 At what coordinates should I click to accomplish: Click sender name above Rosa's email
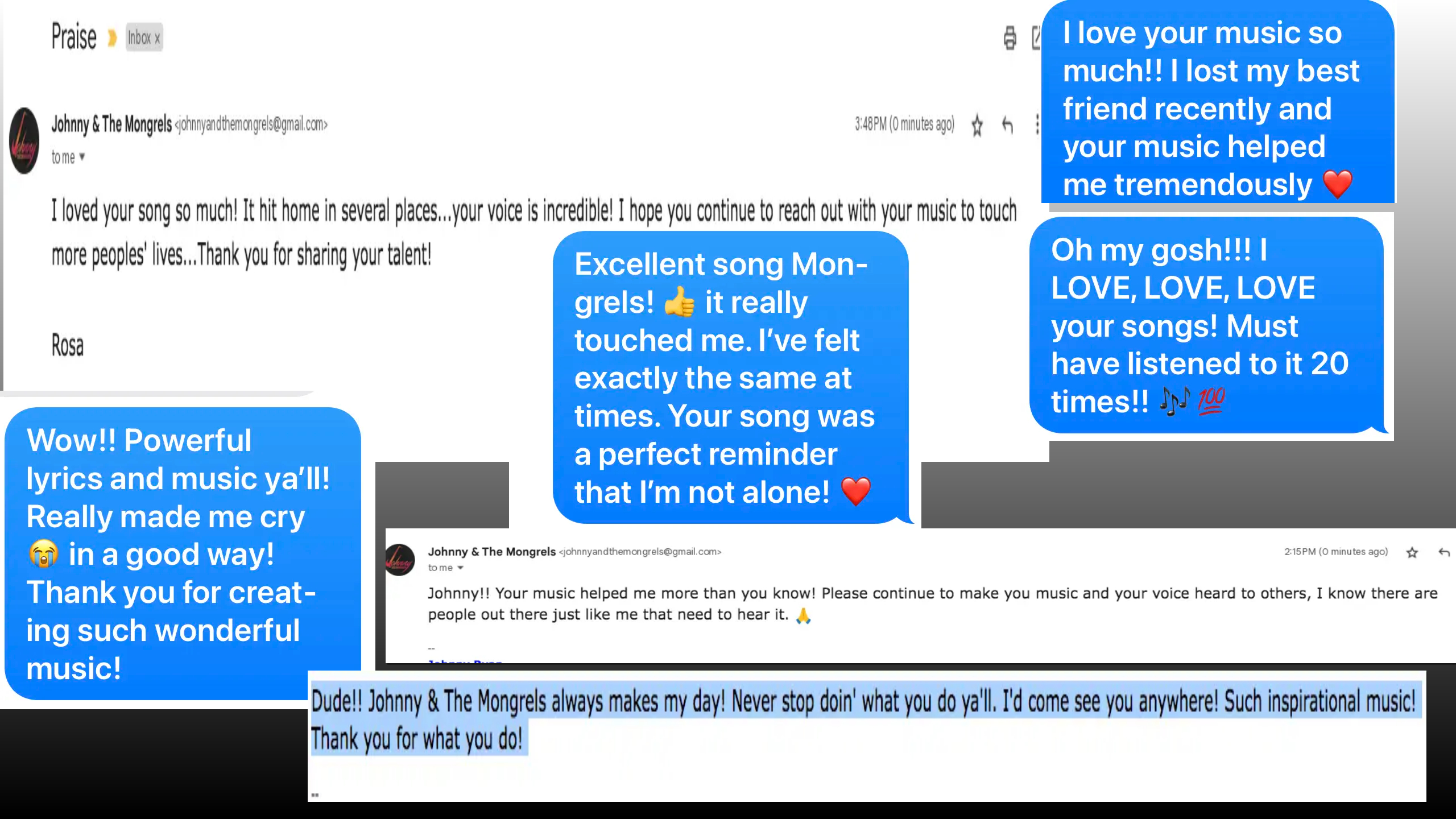[111, 124]
